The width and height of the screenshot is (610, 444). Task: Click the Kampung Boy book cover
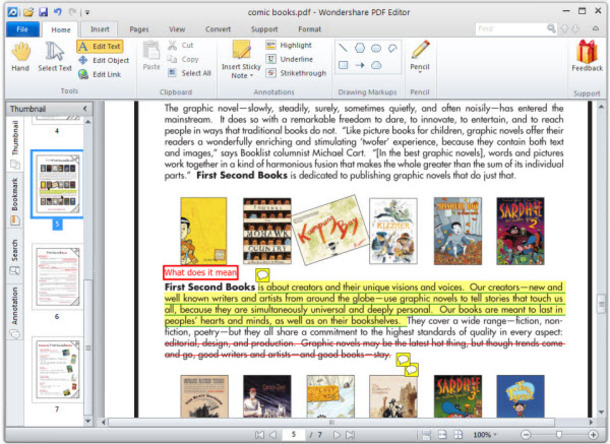(330, 230)
